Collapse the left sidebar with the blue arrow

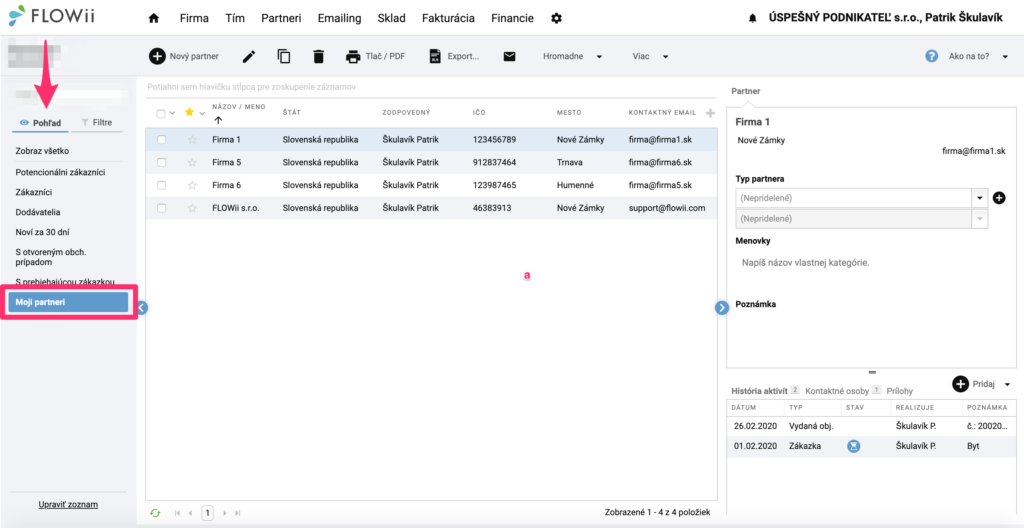point(143,308)
